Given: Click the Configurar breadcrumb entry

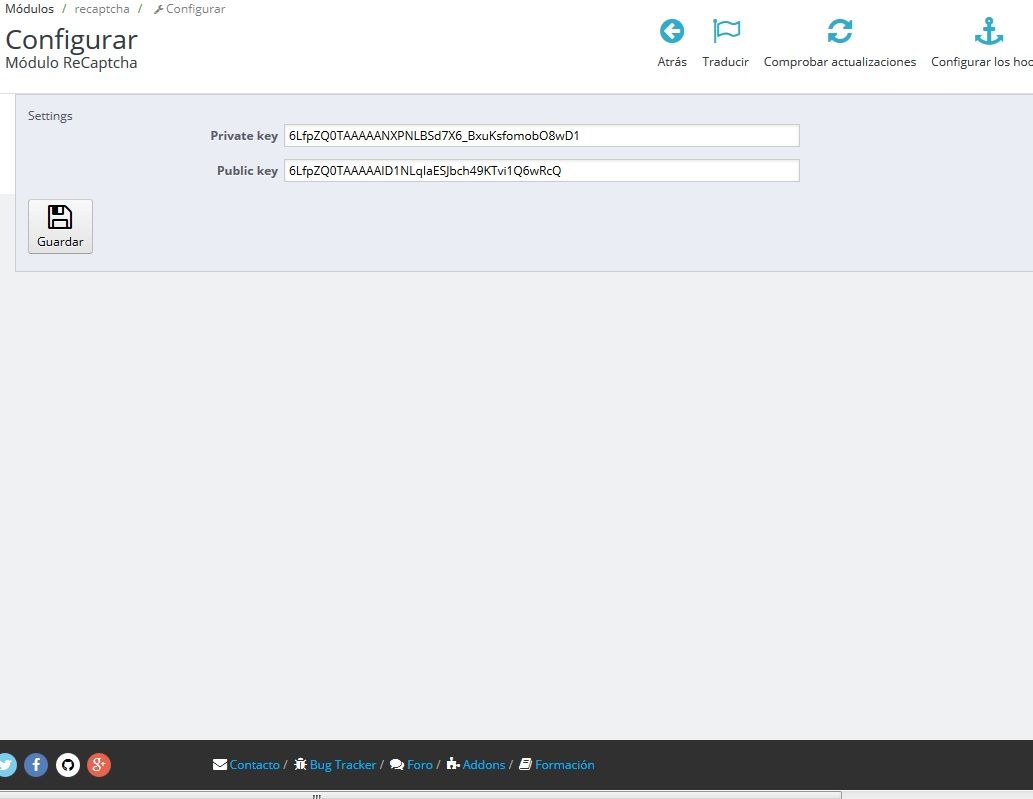Looking at the screenshot, I should click(x=196, y=9).
